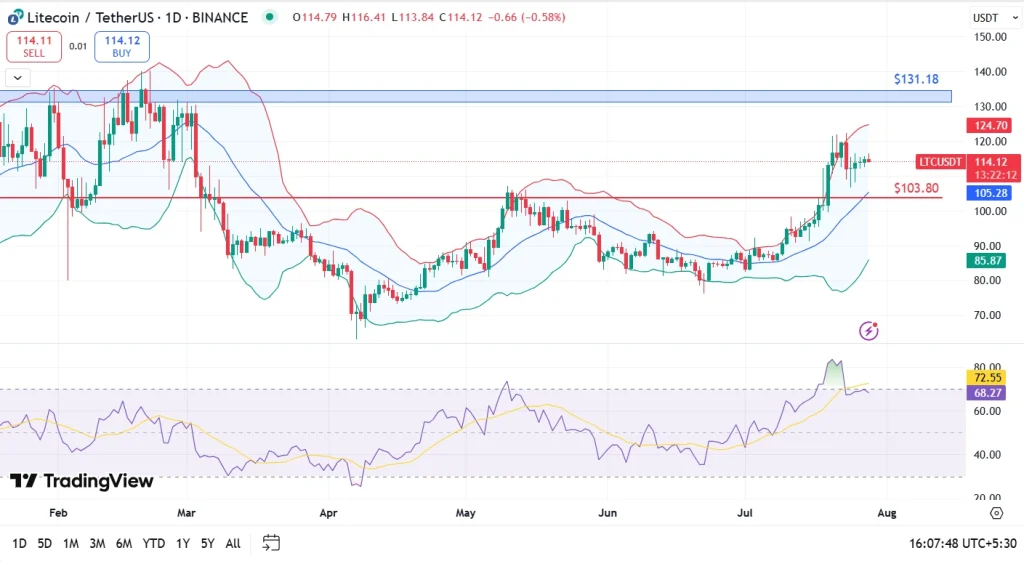The image size is (1024, 561).
Task: Click the Litecoin symbol logo icon
Action: pos(14,17)
